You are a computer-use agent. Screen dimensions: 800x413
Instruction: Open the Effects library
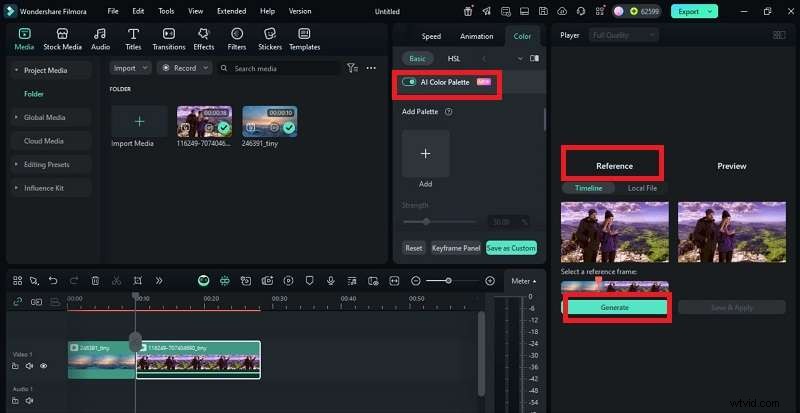pos(204,39)
